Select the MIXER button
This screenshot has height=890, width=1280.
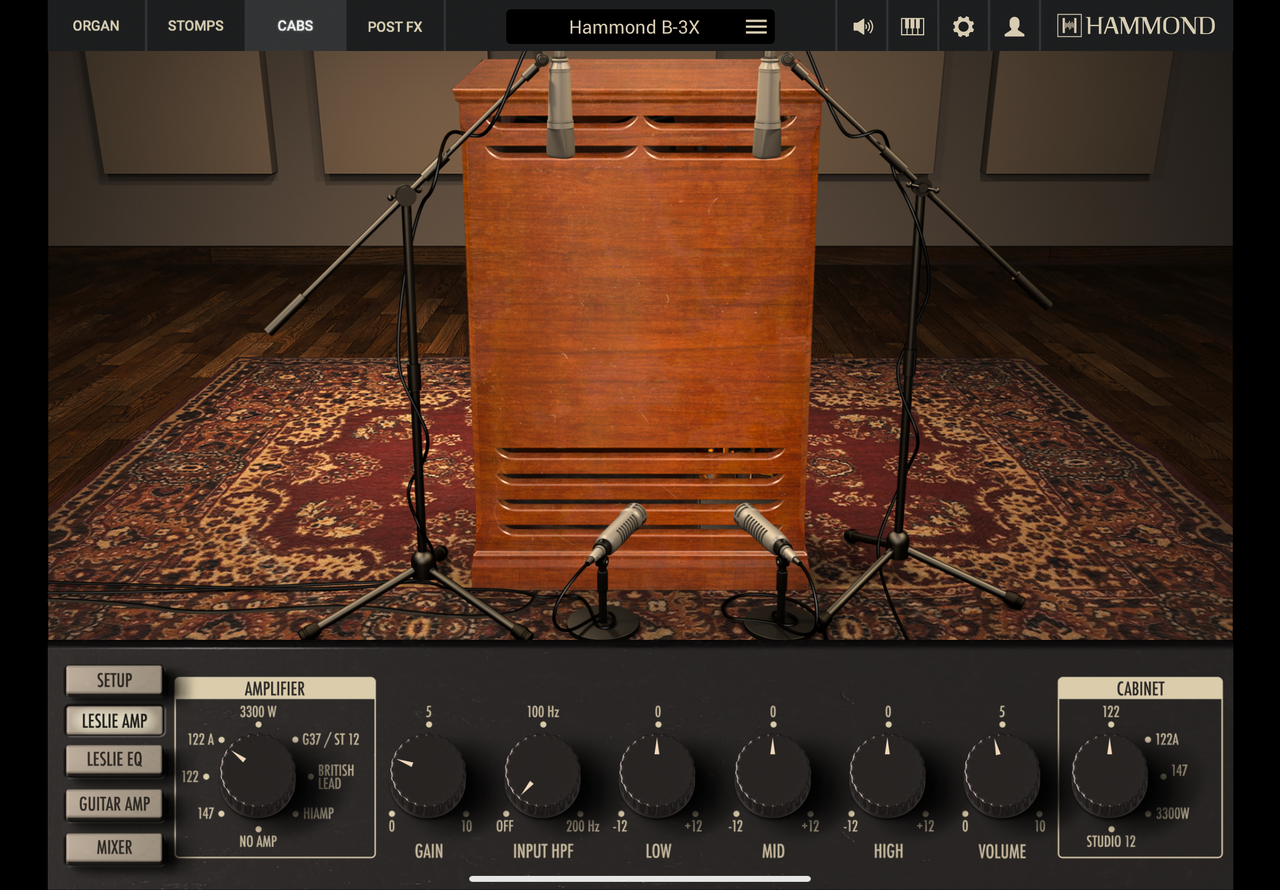114,848
